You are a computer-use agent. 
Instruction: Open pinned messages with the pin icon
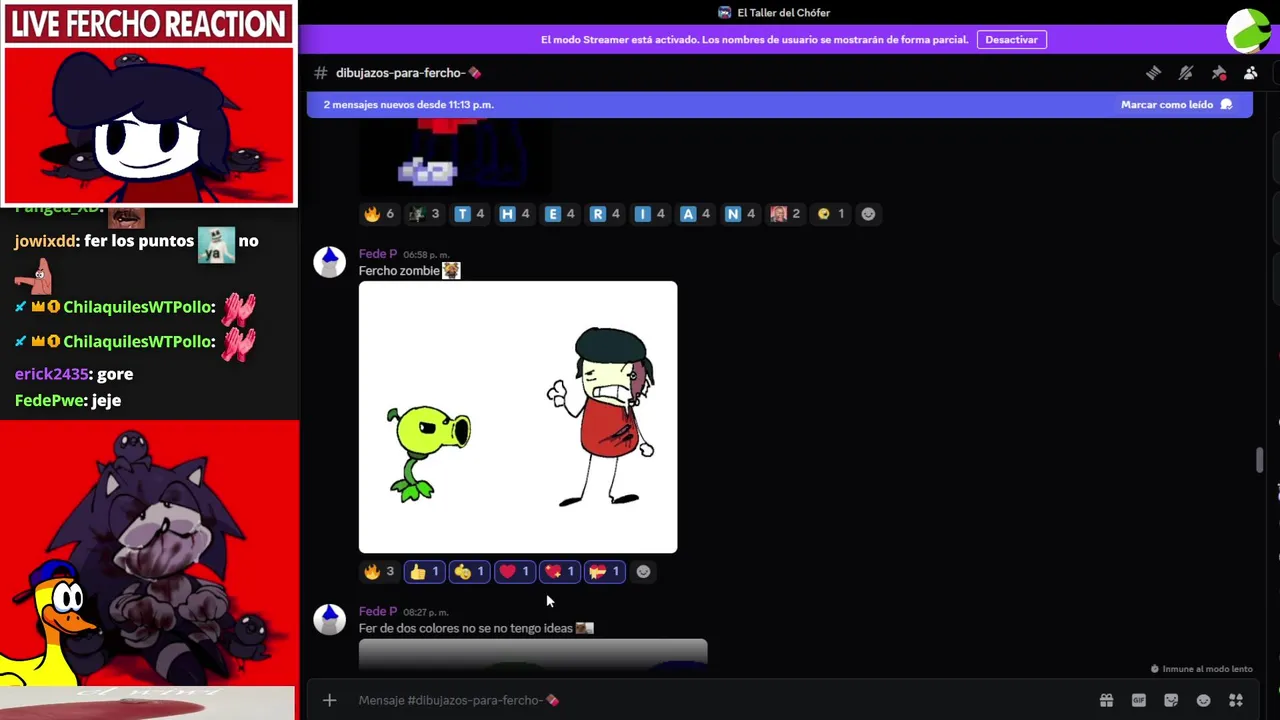click(1218, 73)
